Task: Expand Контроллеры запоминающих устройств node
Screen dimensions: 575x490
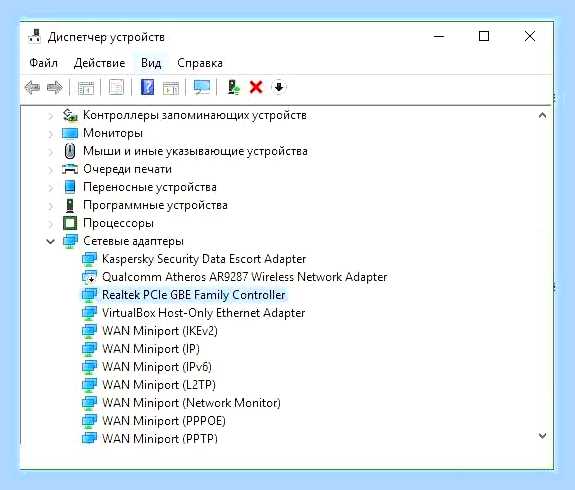Action: [51, 116]
